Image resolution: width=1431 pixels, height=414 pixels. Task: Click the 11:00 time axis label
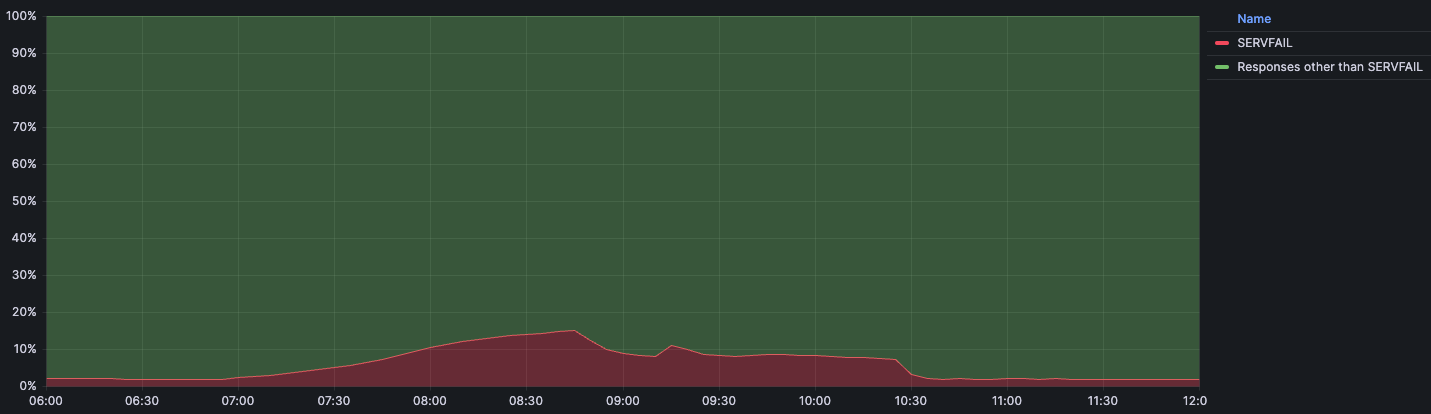coord(1007,401)
